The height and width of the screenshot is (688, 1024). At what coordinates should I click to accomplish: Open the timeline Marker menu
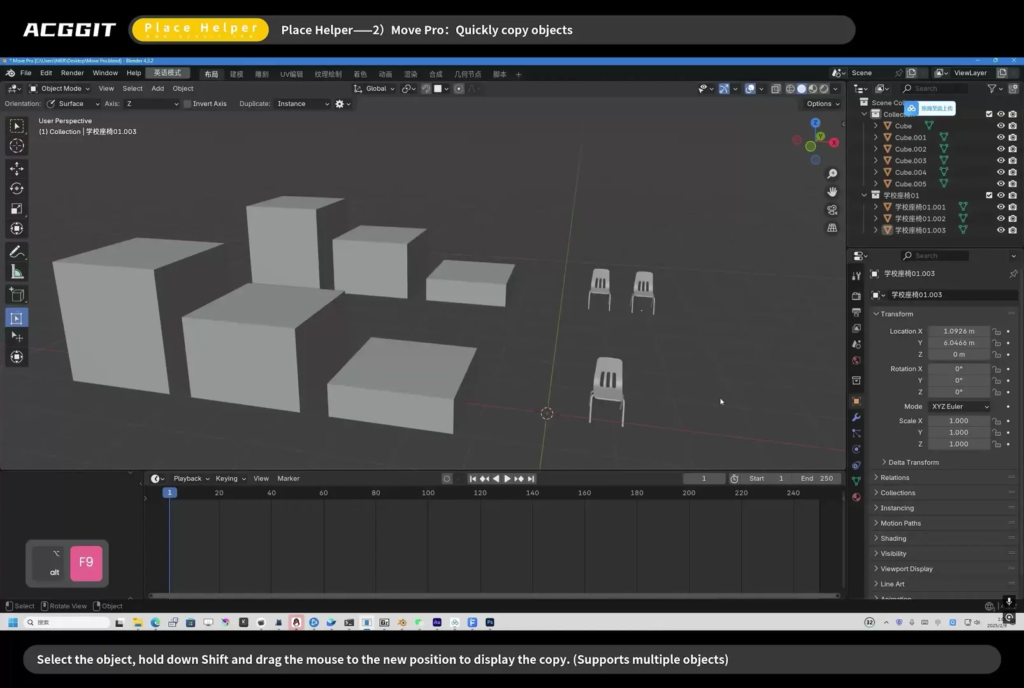[x=288, y=478]
